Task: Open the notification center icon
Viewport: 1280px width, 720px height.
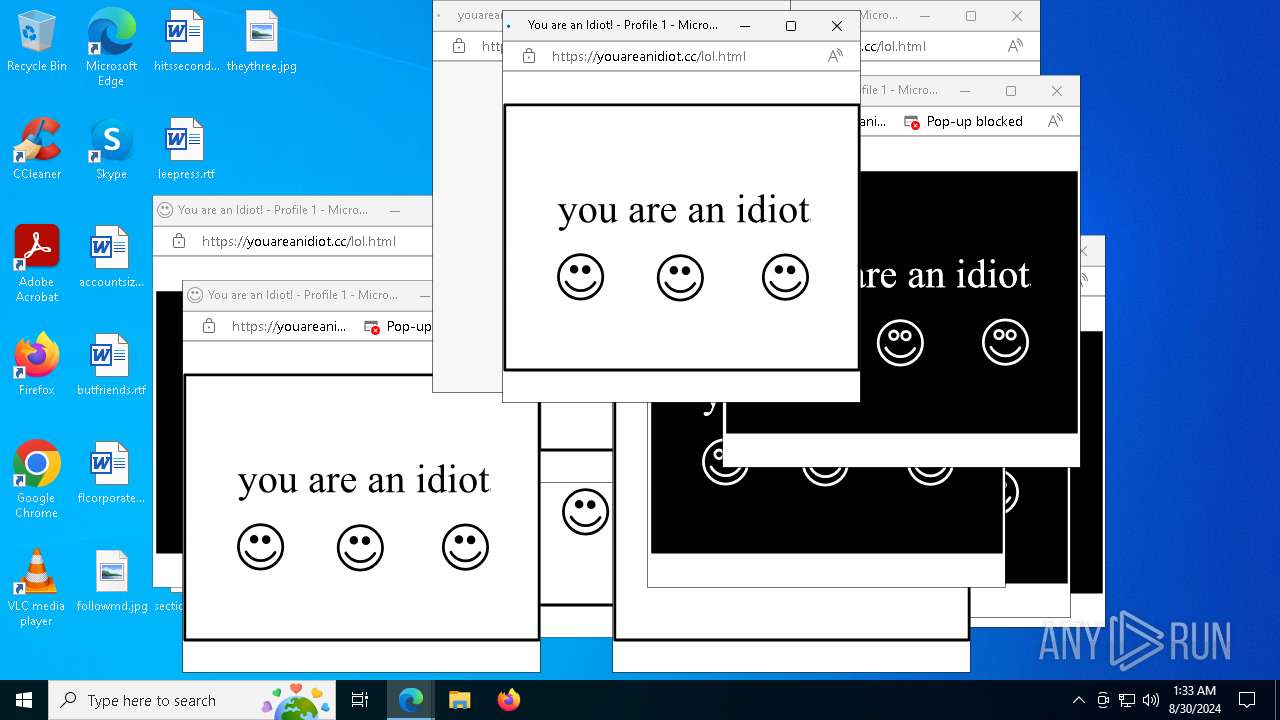Action: [1247, 700]
